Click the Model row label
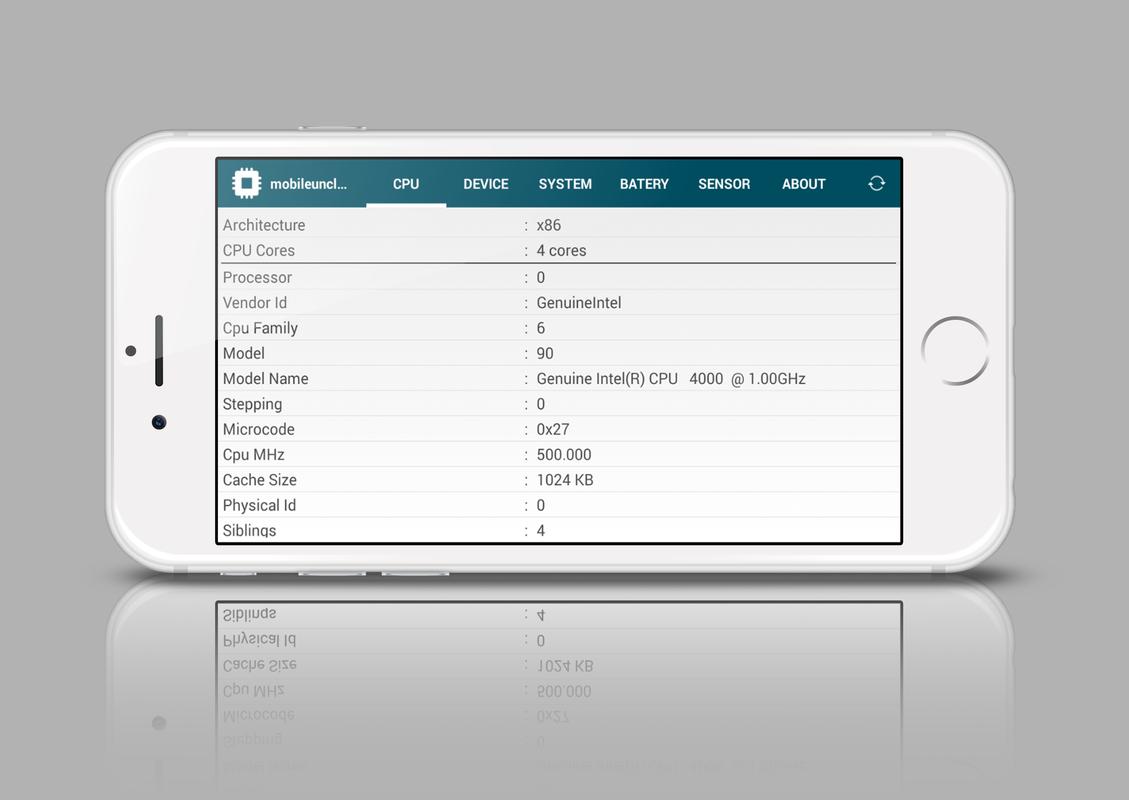Viewport: 1129px width, 800px height. (x=243, y=354)
